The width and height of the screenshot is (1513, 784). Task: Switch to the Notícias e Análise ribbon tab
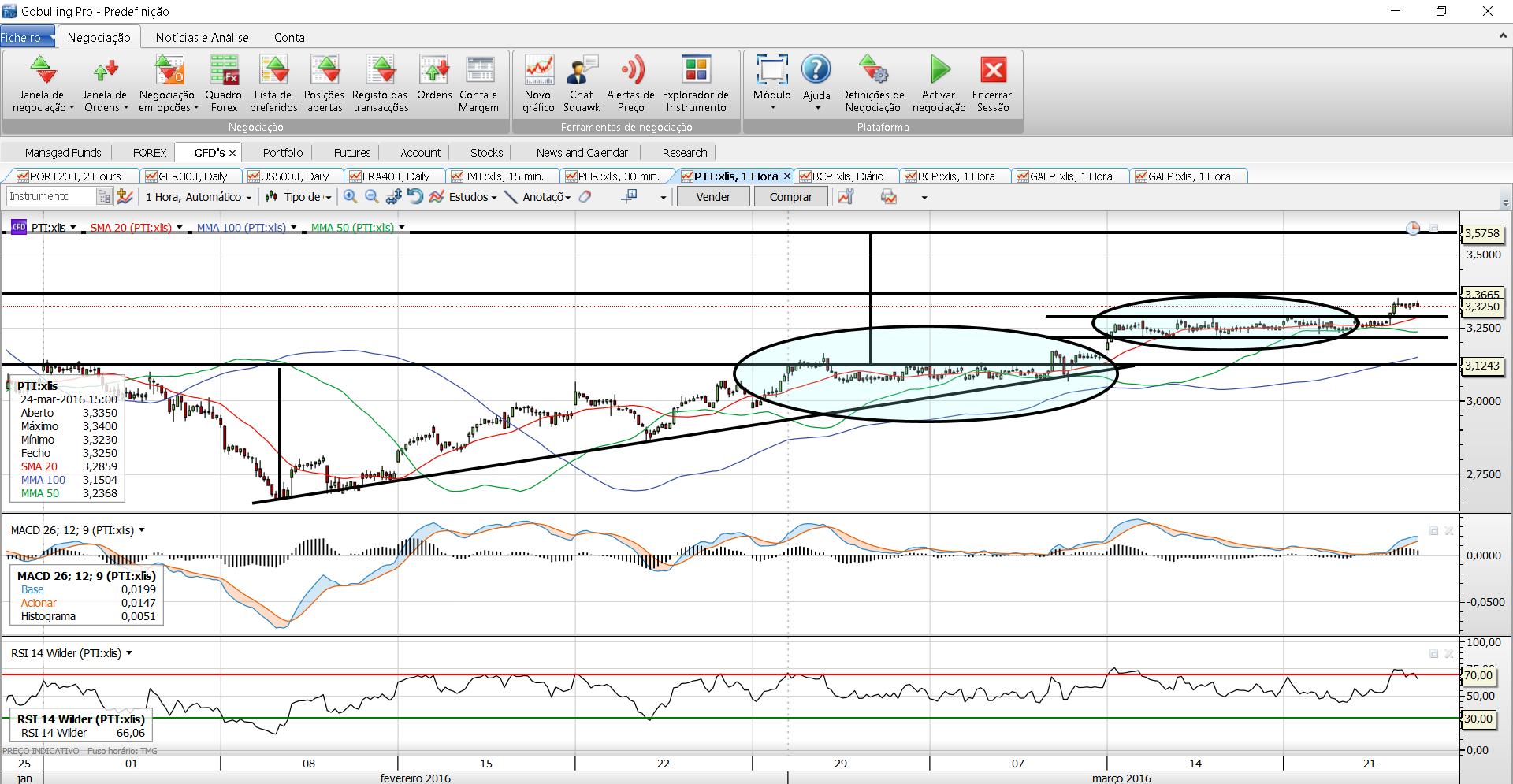click(x=202, y=37)
